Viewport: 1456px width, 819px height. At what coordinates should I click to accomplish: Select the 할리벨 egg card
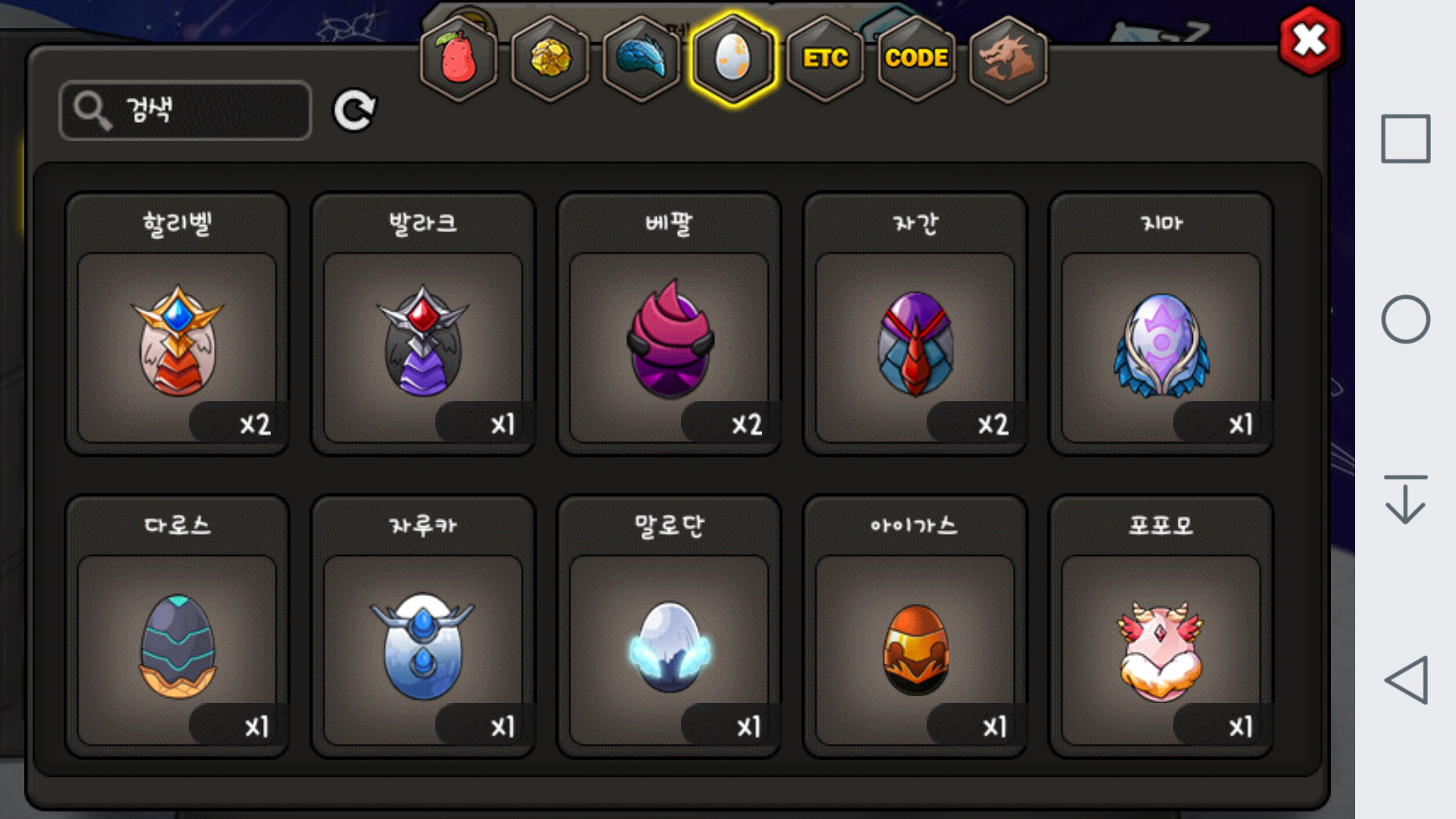177,324
